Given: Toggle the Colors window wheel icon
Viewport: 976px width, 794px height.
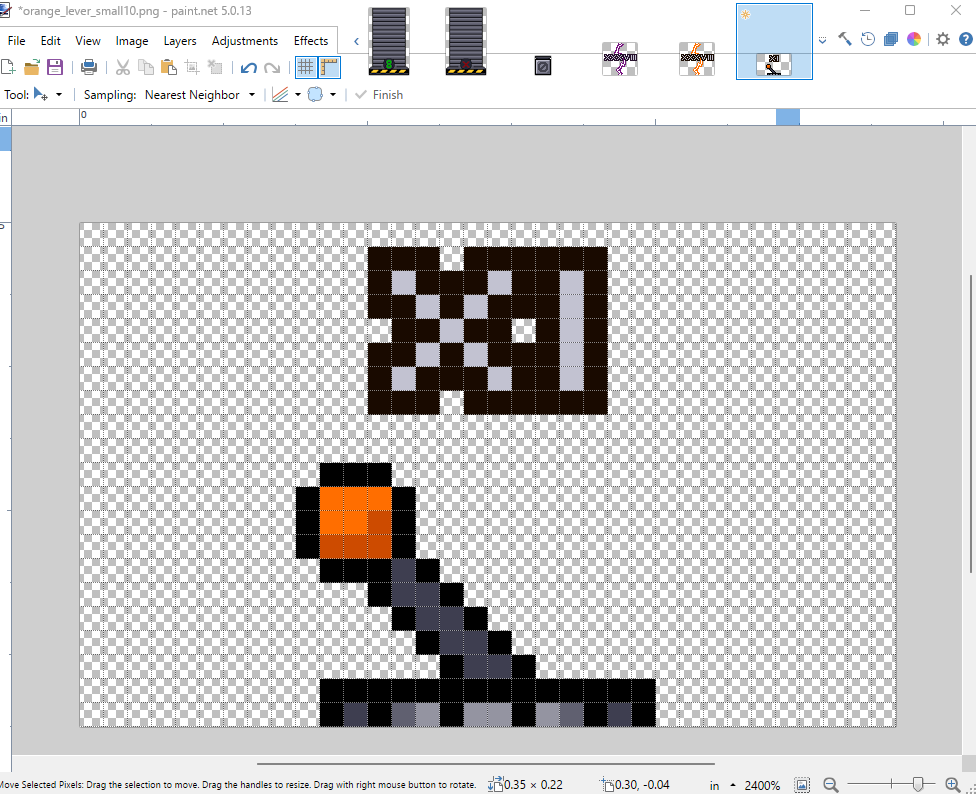Looking at the screenshot, I should (914, 39).
